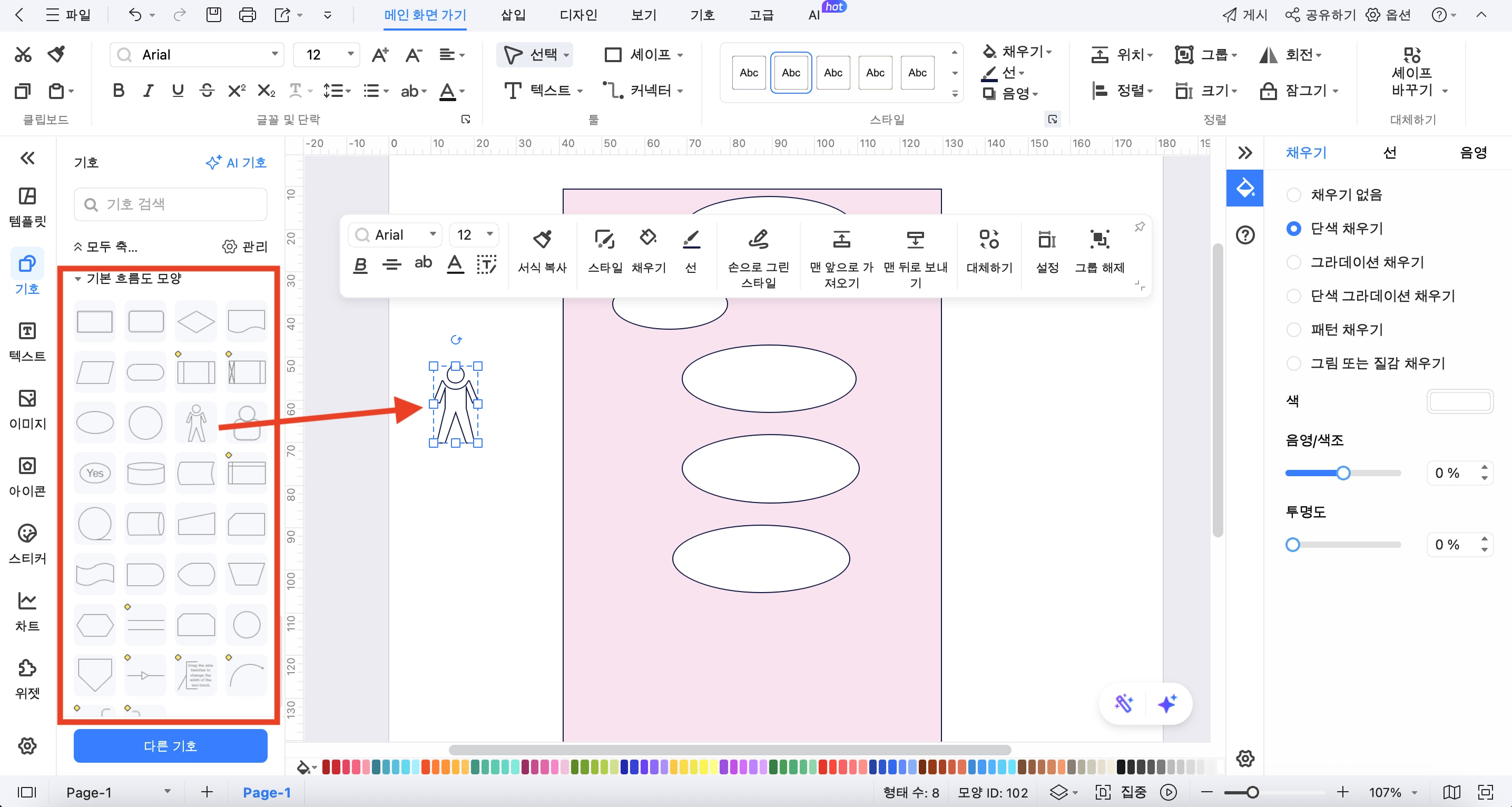Click the format painter brush icon
The height and width of the screenshot is (807, 1512).
[x=57, y=54]
